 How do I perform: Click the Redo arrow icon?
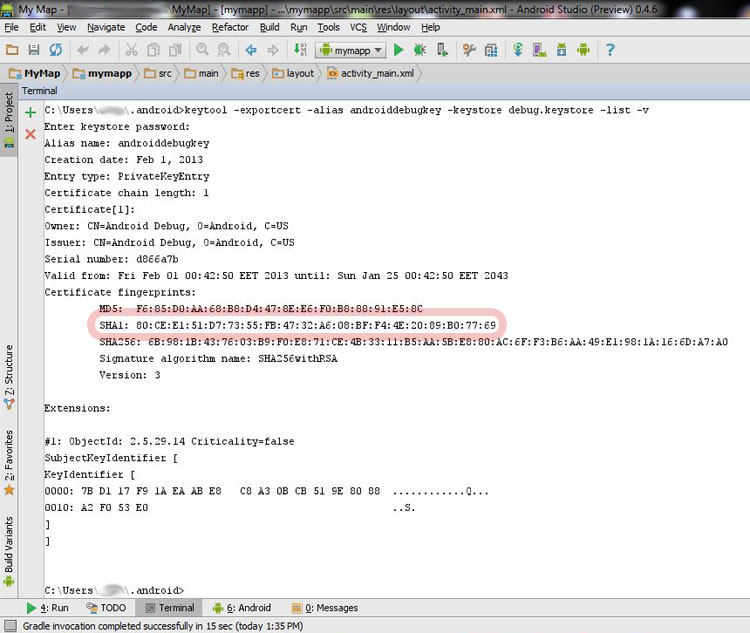coord(104,50)
